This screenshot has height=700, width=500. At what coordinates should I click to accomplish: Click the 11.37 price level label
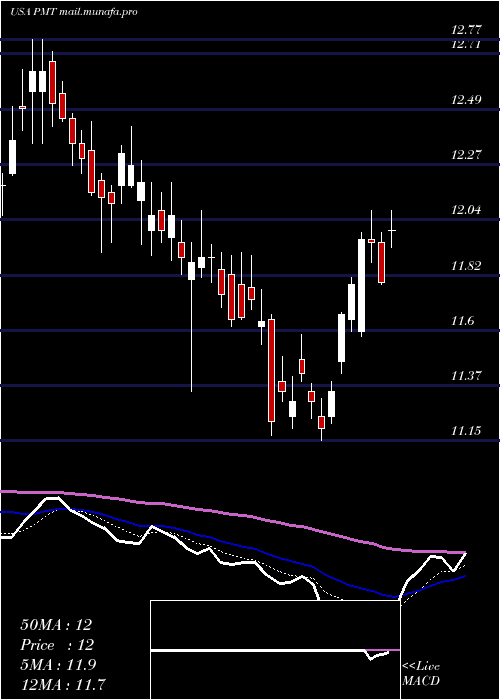(x=467, y=376)
